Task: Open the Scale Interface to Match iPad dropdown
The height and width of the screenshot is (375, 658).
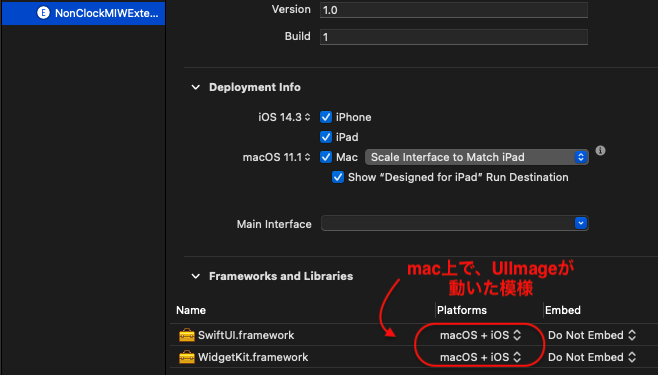Action: click(477, 157)
